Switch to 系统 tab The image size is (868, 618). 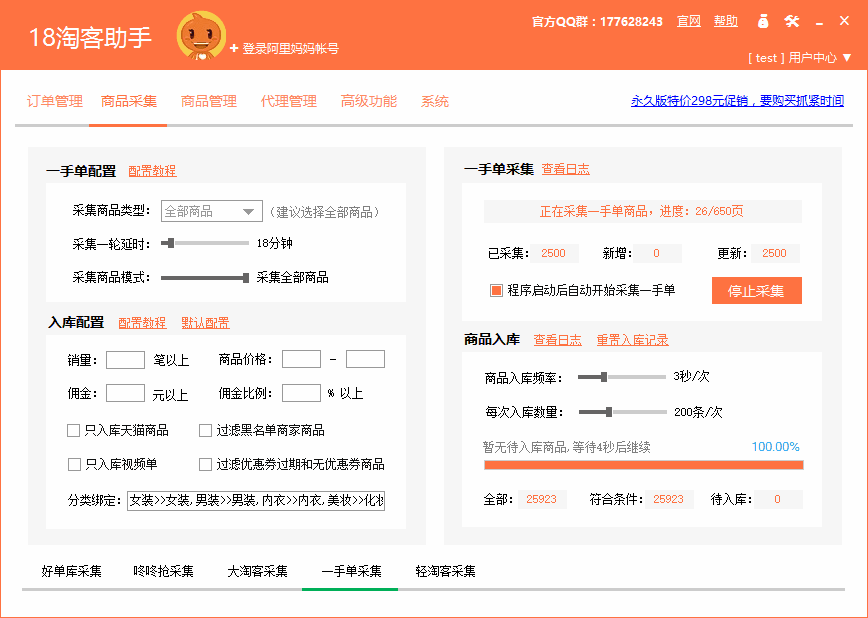tap(435, 101)
